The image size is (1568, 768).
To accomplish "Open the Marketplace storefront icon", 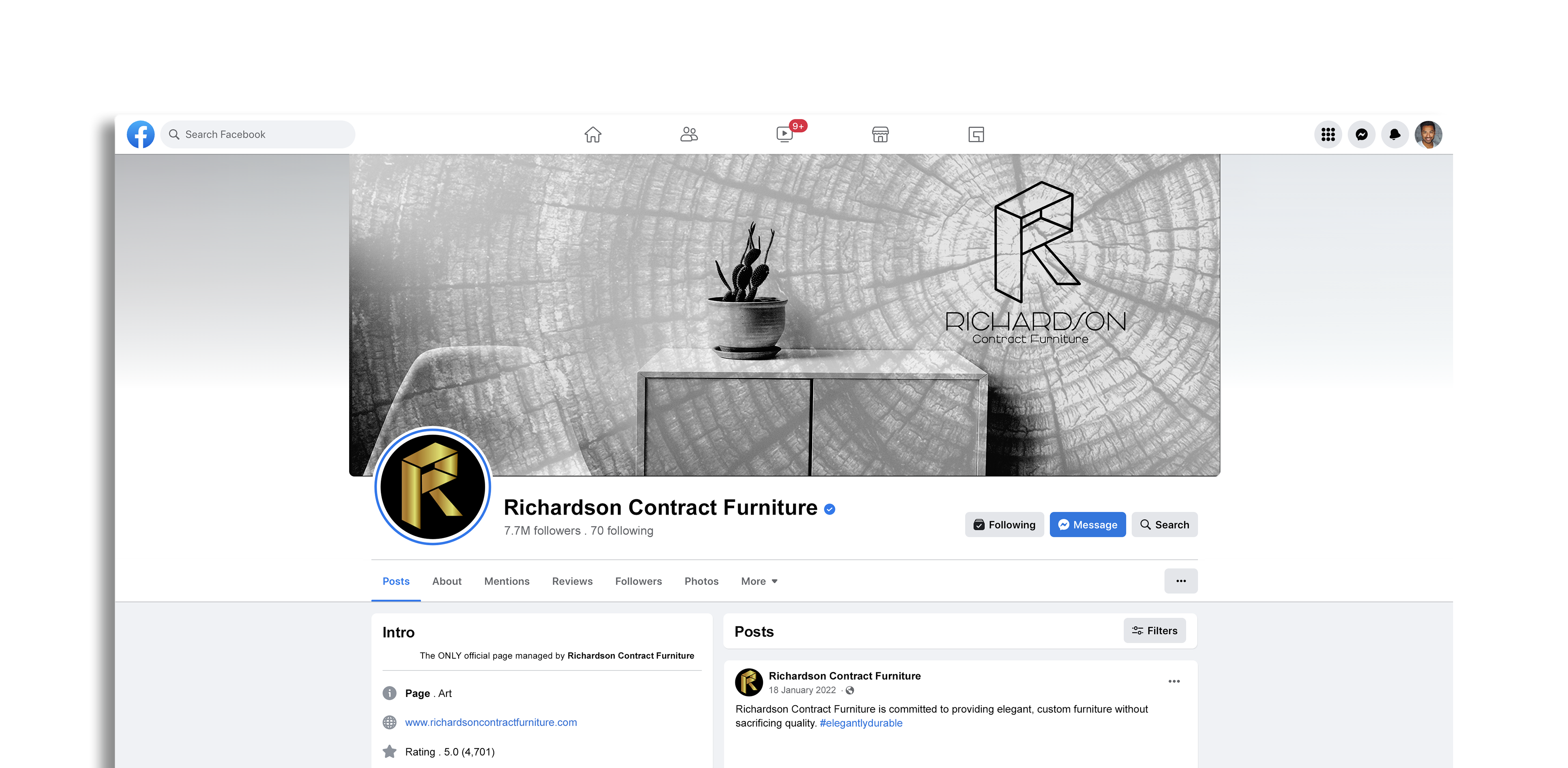I will coord(880,134).
